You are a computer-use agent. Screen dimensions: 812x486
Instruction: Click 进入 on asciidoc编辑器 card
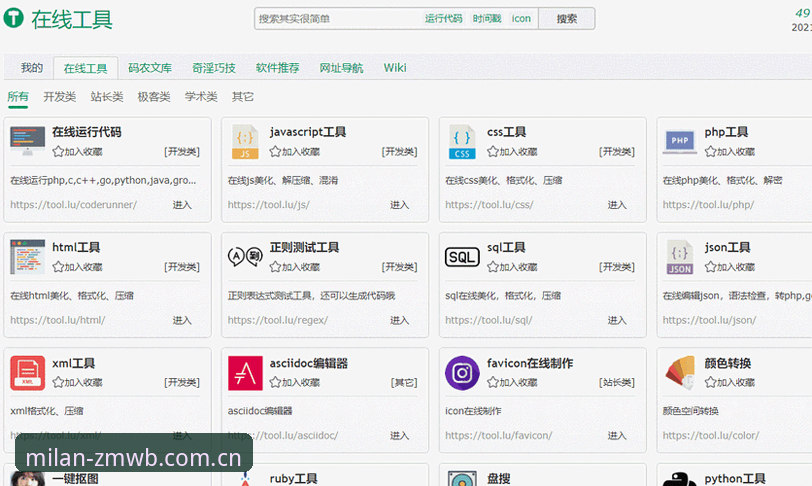point(399,436)
